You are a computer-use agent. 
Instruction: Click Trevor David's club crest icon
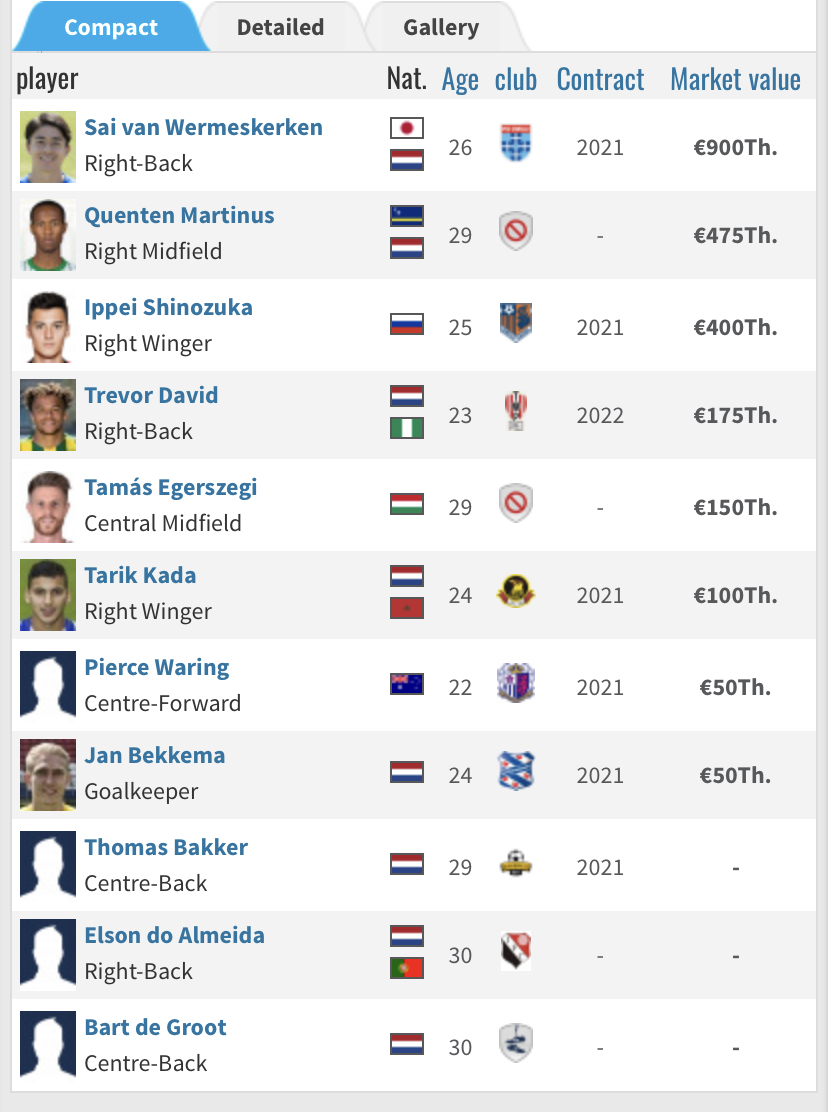[x=516, y=412]
